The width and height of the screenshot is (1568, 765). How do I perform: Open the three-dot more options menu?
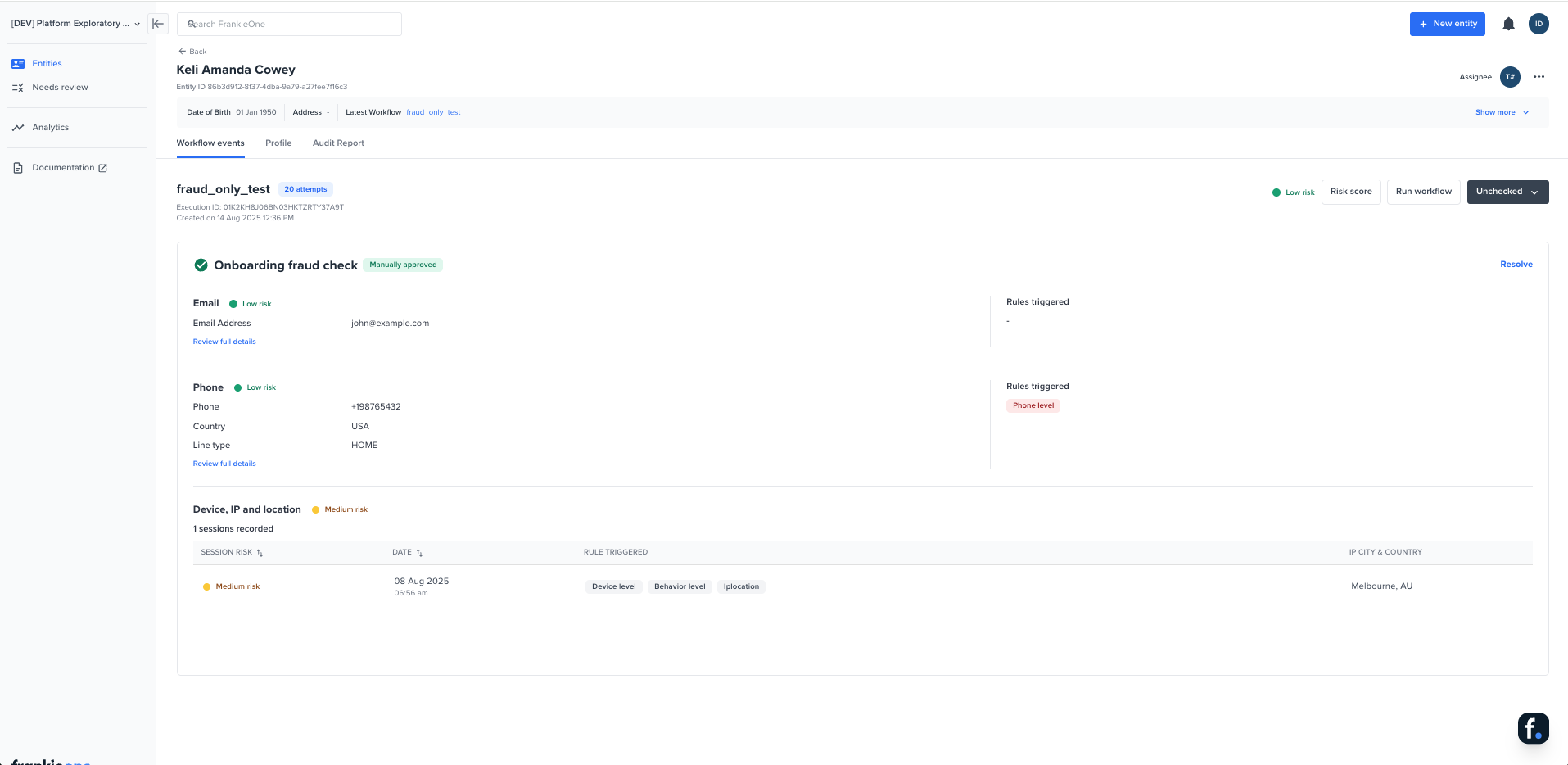click(x=1539, y=77)
